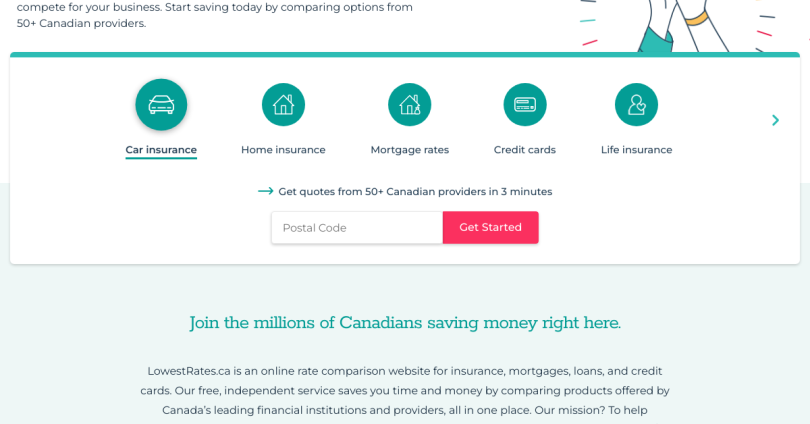
Task: Switch to the Car insurance tab label
Action: pyautogui.click(x=161, y=150)
